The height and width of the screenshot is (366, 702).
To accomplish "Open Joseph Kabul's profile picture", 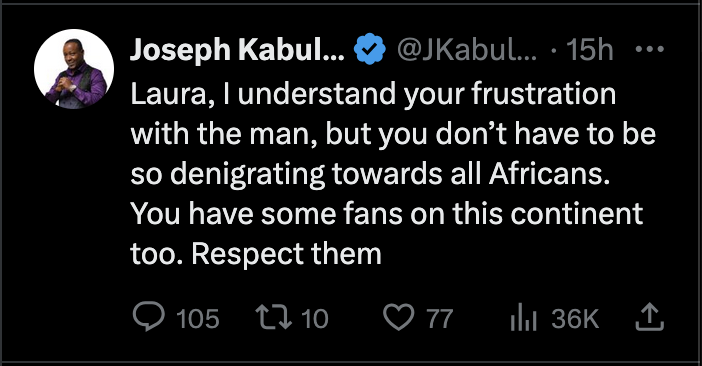I will coord(74,69).
